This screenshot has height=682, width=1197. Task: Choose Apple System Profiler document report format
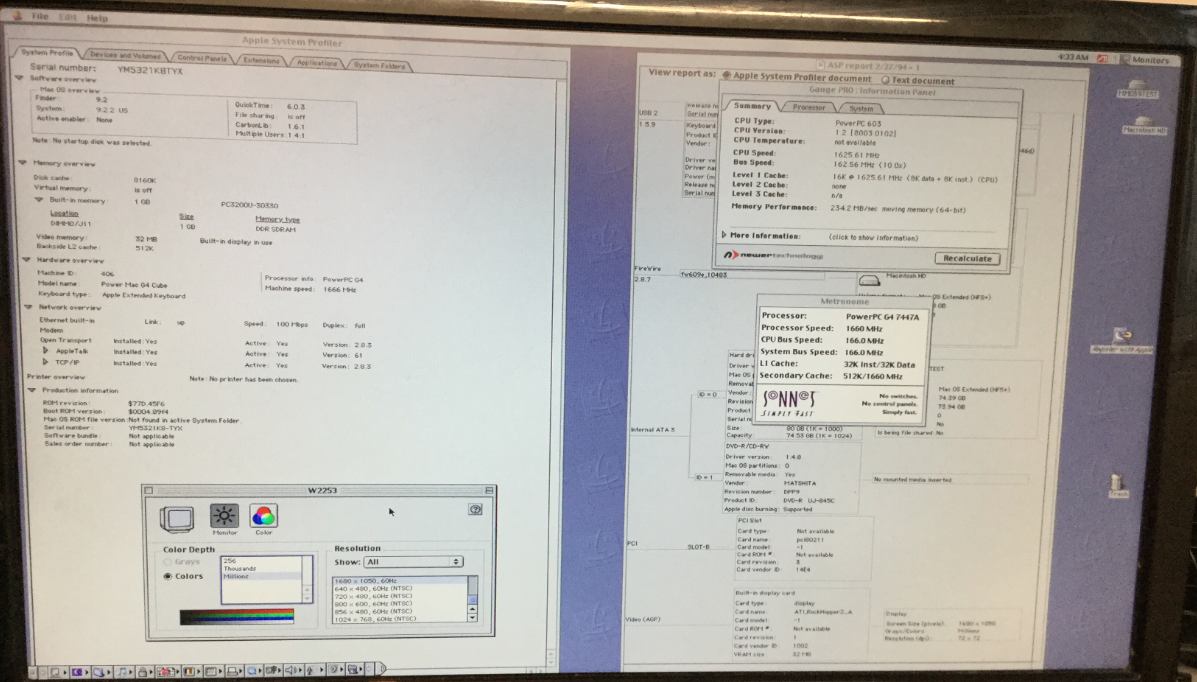[x=727, y=76]
